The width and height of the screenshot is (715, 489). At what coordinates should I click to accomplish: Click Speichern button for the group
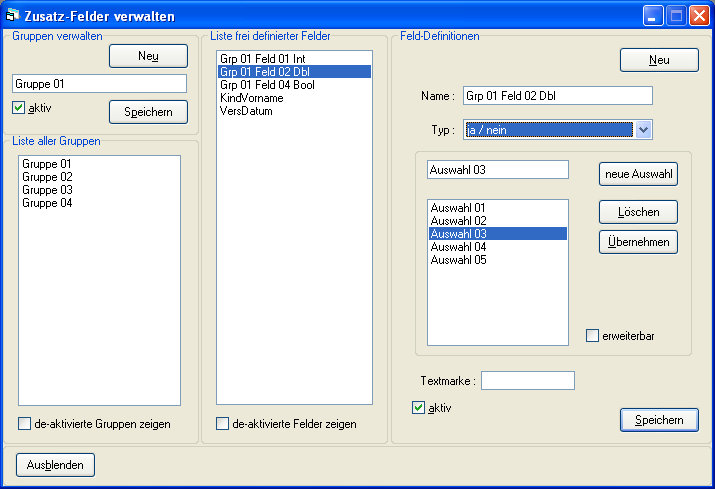148,112
